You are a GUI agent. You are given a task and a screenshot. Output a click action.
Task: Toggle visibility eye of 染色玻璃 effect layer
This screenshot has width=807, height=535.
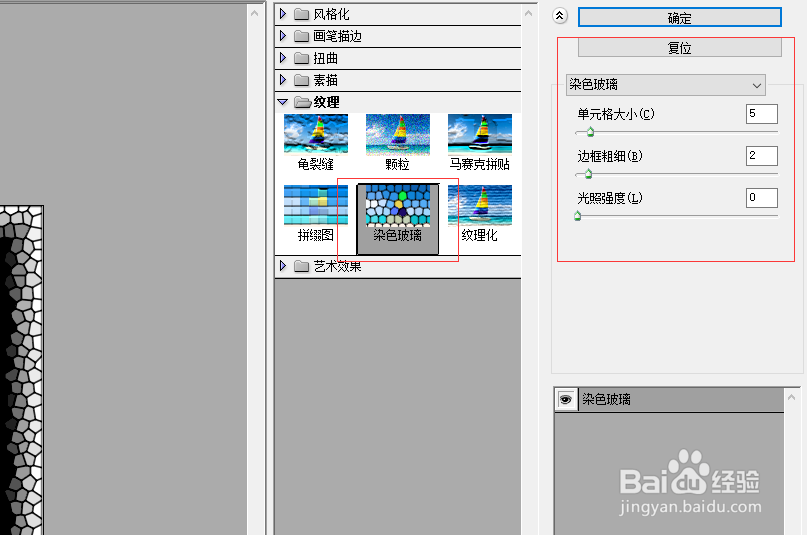tap(566, 400)
